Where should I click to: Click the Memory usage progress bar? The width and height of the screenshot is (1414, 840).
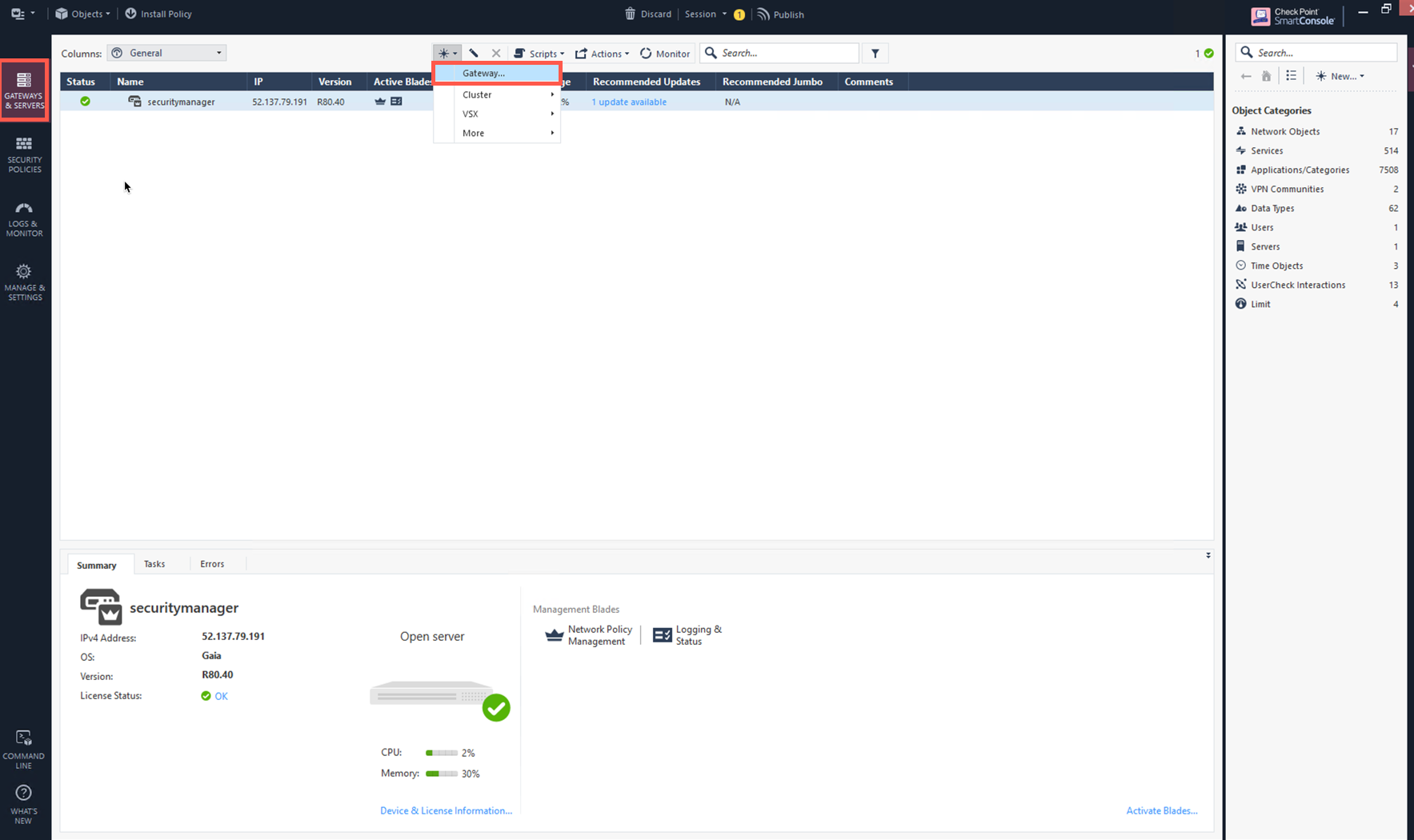[440, 774]
